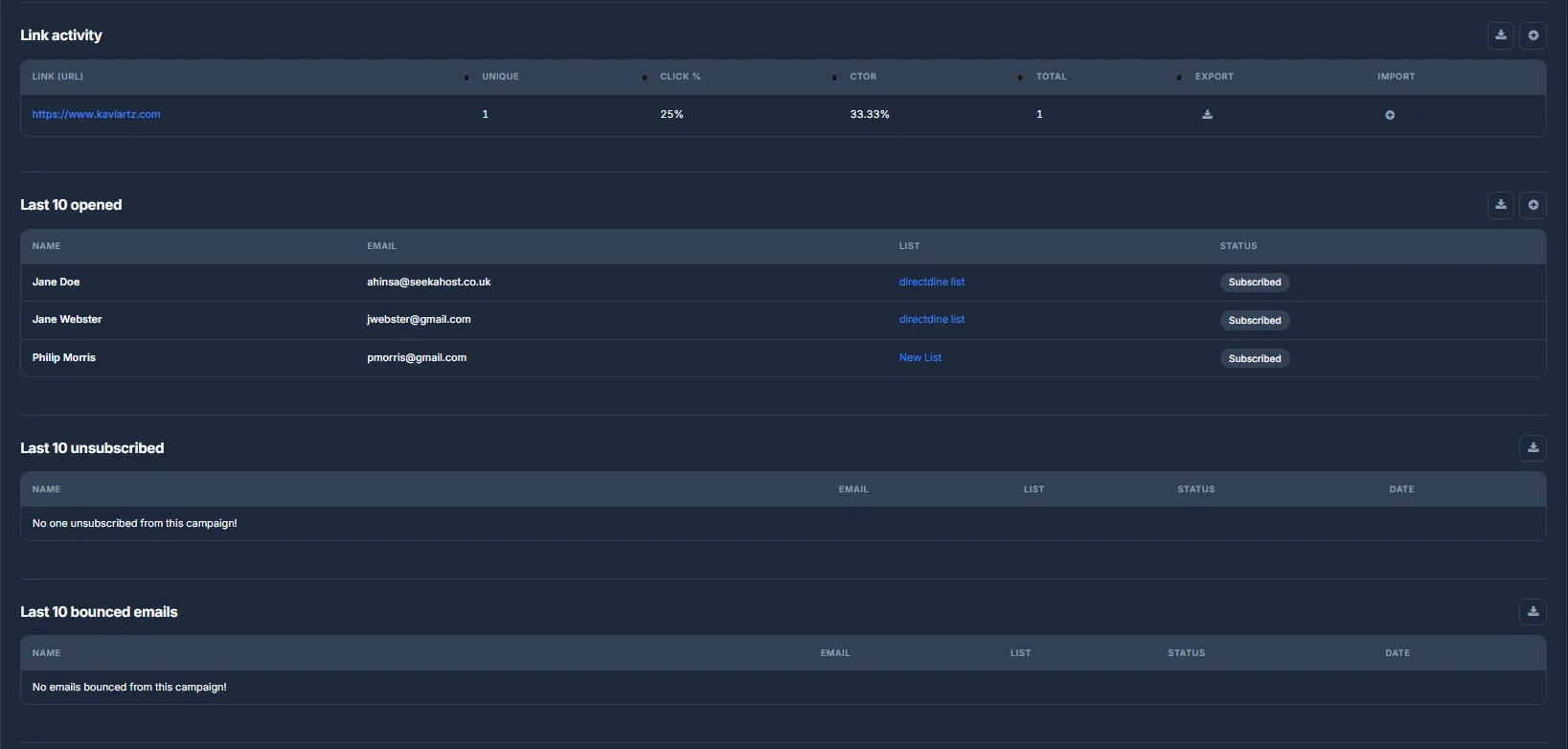Click the email pmorris@gmail.com
The image size is (1568, 749).
coord(417,358)
